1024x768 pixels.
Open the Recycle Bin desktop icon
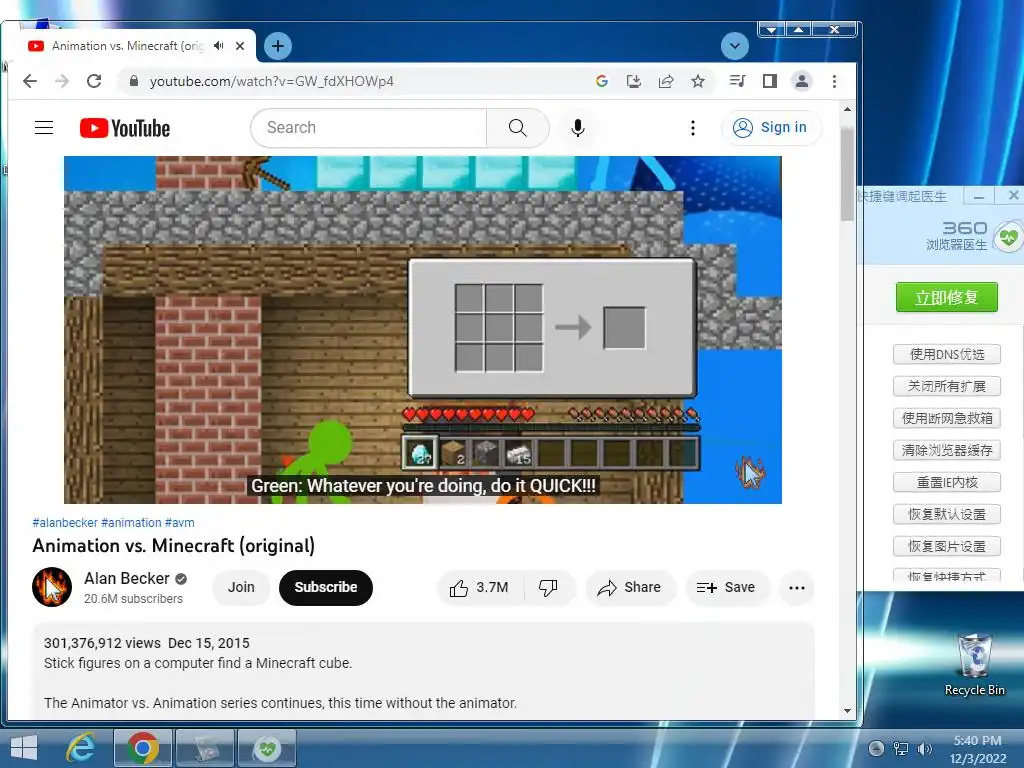point(974,665)
